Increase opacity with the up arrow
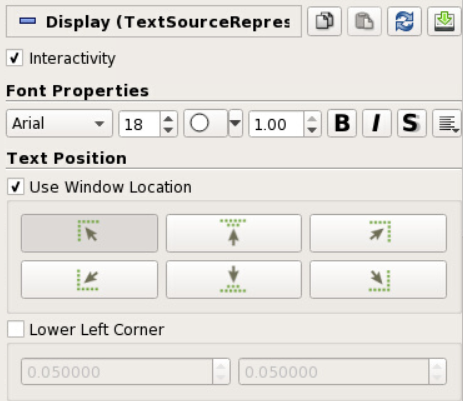The image size is (463, 401). [x=312, y=118]
